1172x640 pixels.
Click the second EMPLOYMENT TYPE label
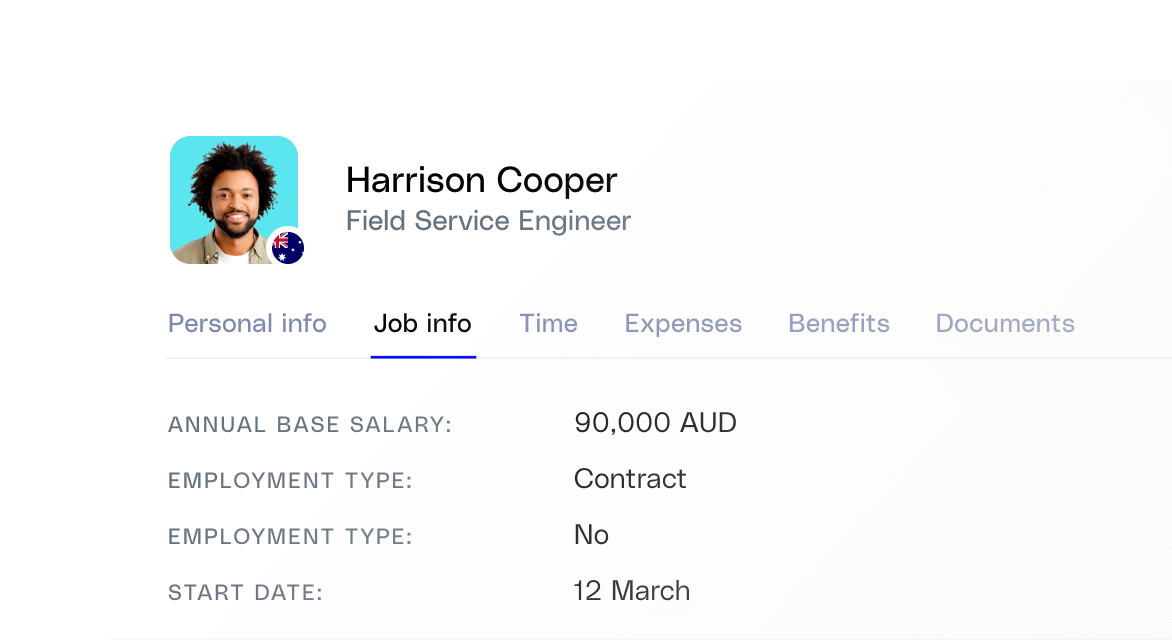(289, 536)
